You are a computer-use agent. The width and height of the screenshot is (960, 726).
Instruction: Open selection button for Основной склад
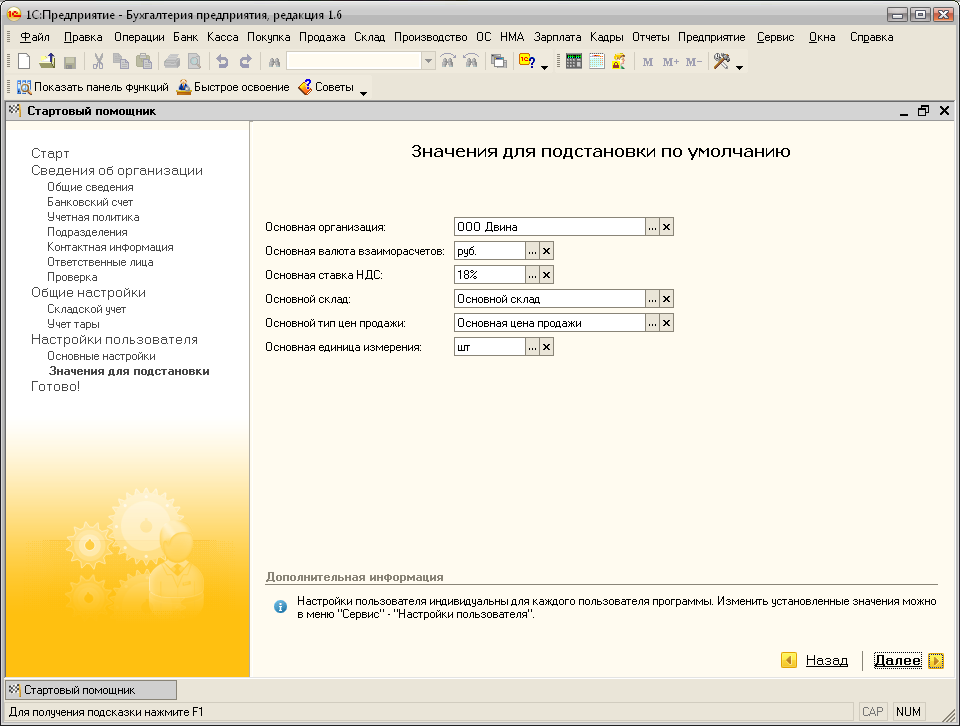pos(653,299)
